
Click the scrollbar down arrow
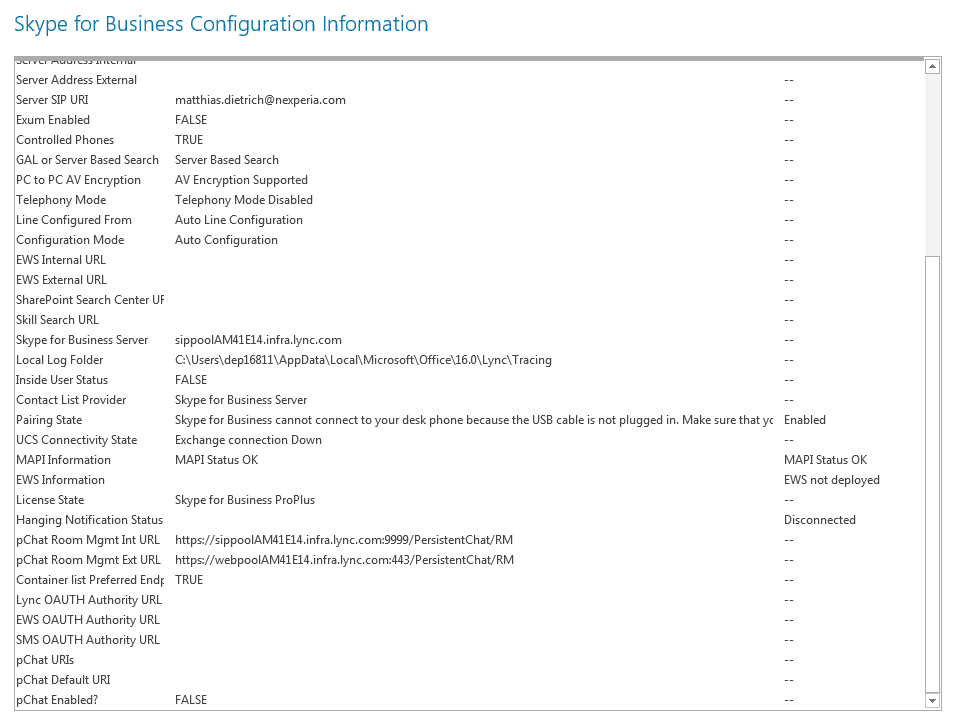932,701
